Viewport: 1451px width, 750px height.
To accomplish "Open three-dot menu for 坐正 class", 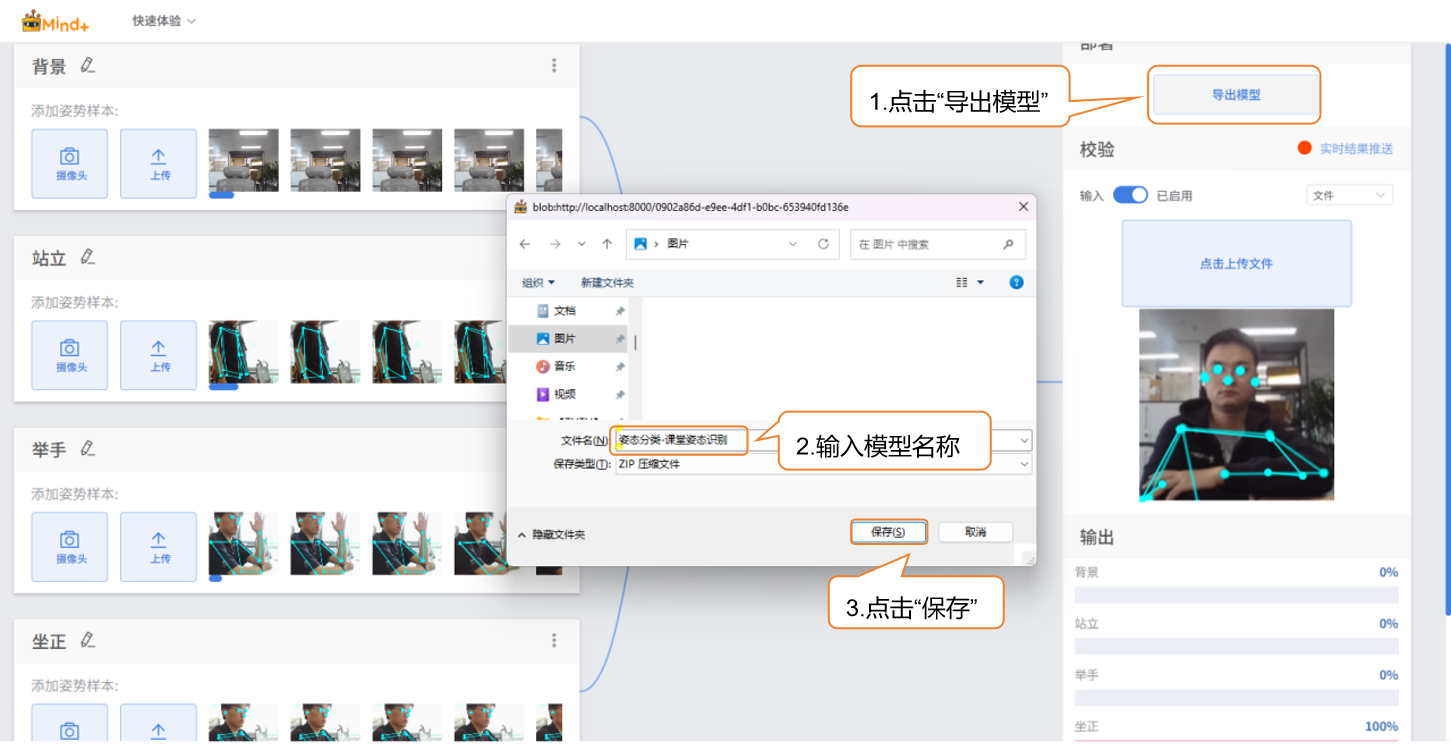I will tap(554, 641).
